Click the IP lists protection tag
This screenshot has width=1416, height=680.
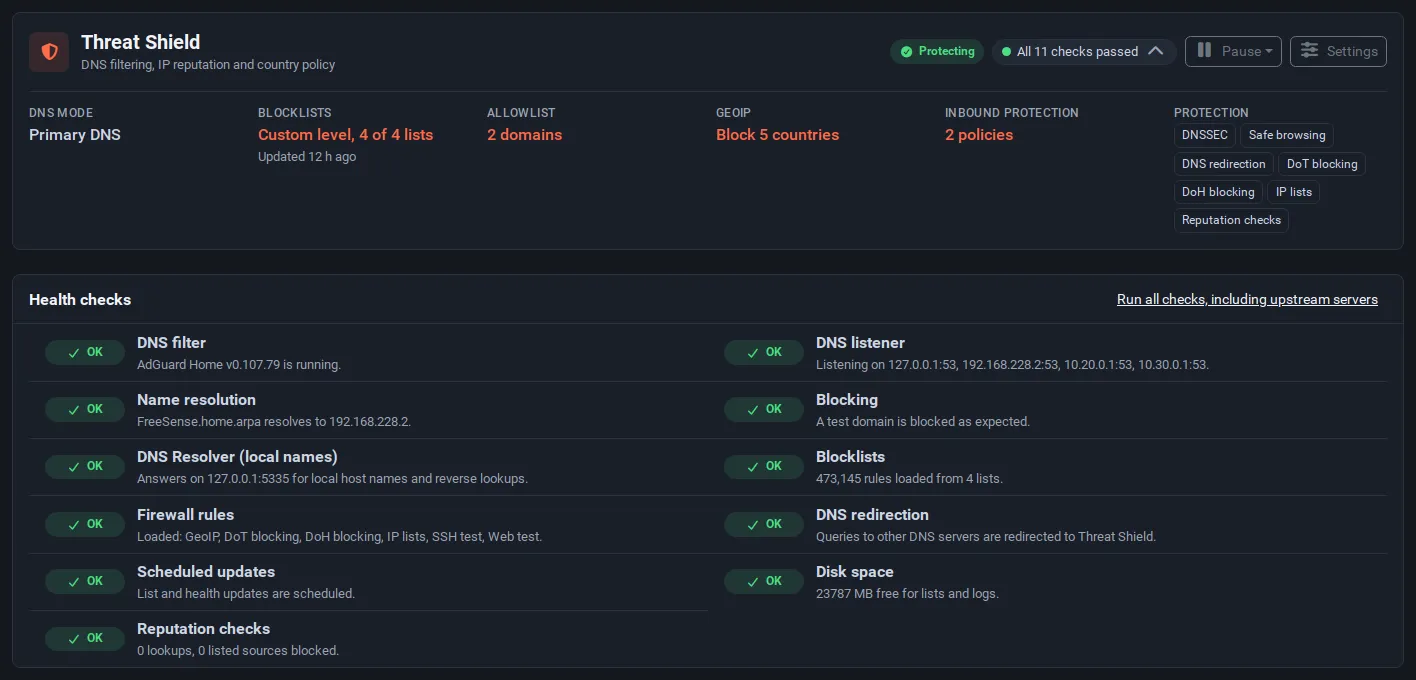click(x=1293, y=192)
